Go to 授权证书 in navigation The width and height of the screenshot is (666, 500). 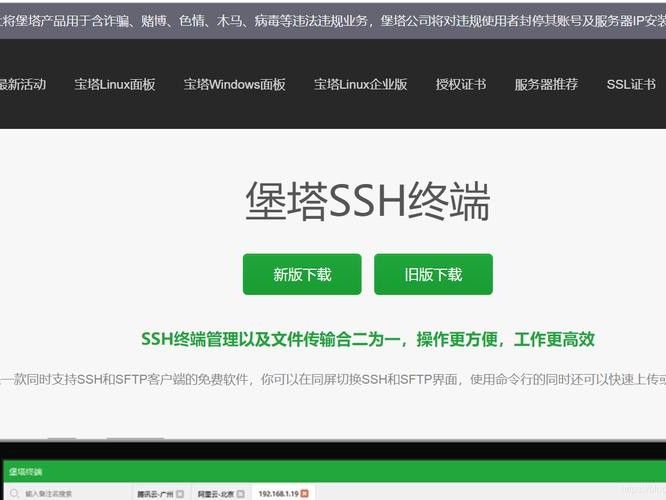point(461,85)
